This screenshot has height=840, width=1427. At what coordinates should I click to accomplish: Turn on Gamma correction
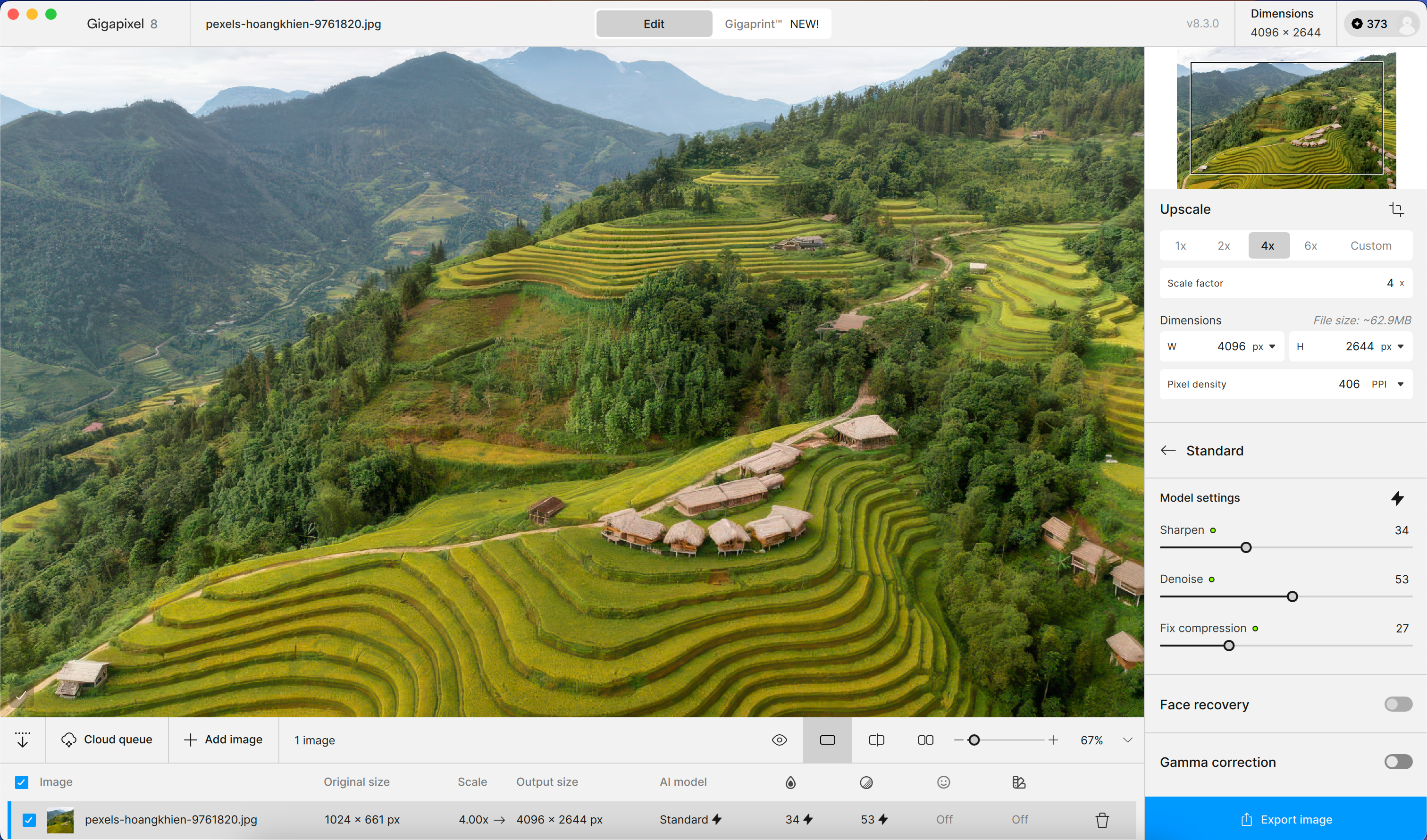pyautogui.click(x=1398, y=762)
